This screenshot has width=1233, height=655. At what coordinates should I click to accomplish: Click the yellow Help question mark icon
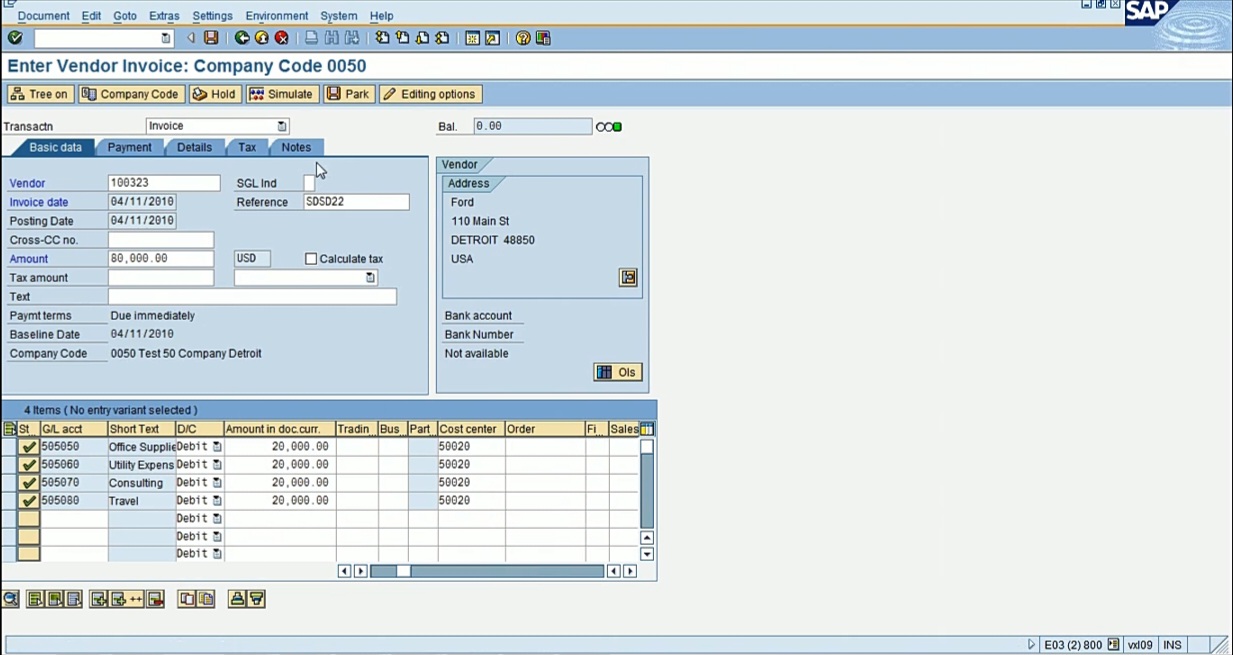coord(523,38)
